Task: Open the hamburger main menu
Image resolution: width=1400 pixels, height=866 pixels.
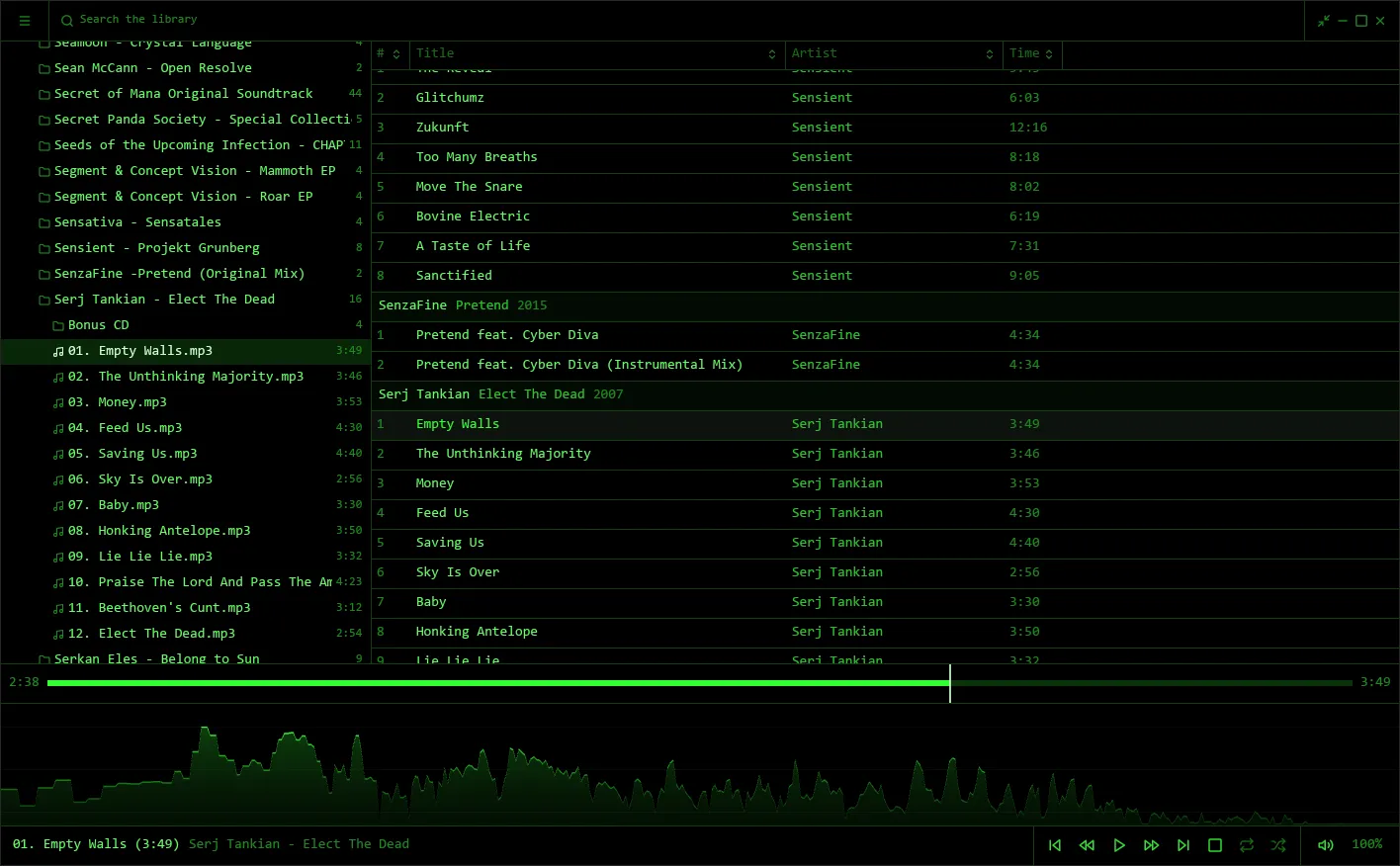Action: 25,20
